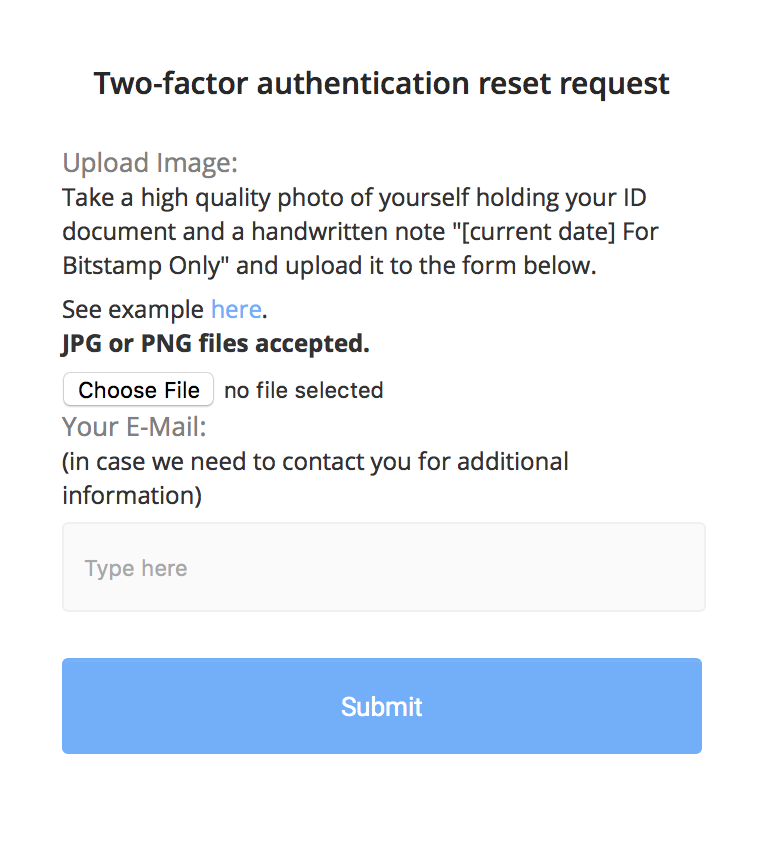
Task: Click the "See example" text
Action: [x=134, y=309]
